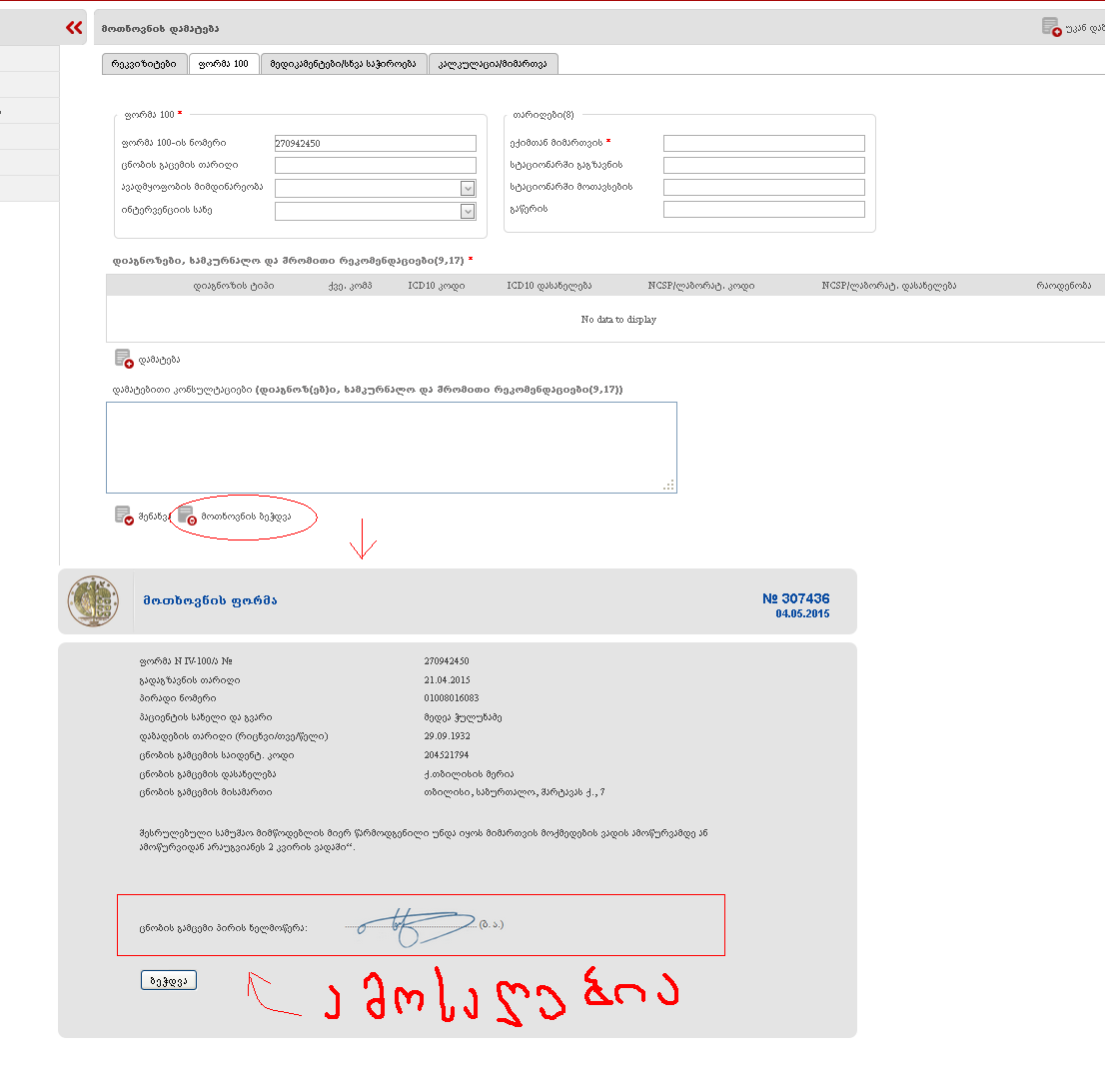The height and width of the screenshot is (1074, 1120).
Task: Click the სტაციონარში გაგზავნის date field
Action: pyautogui.click(x=763, y=166)
